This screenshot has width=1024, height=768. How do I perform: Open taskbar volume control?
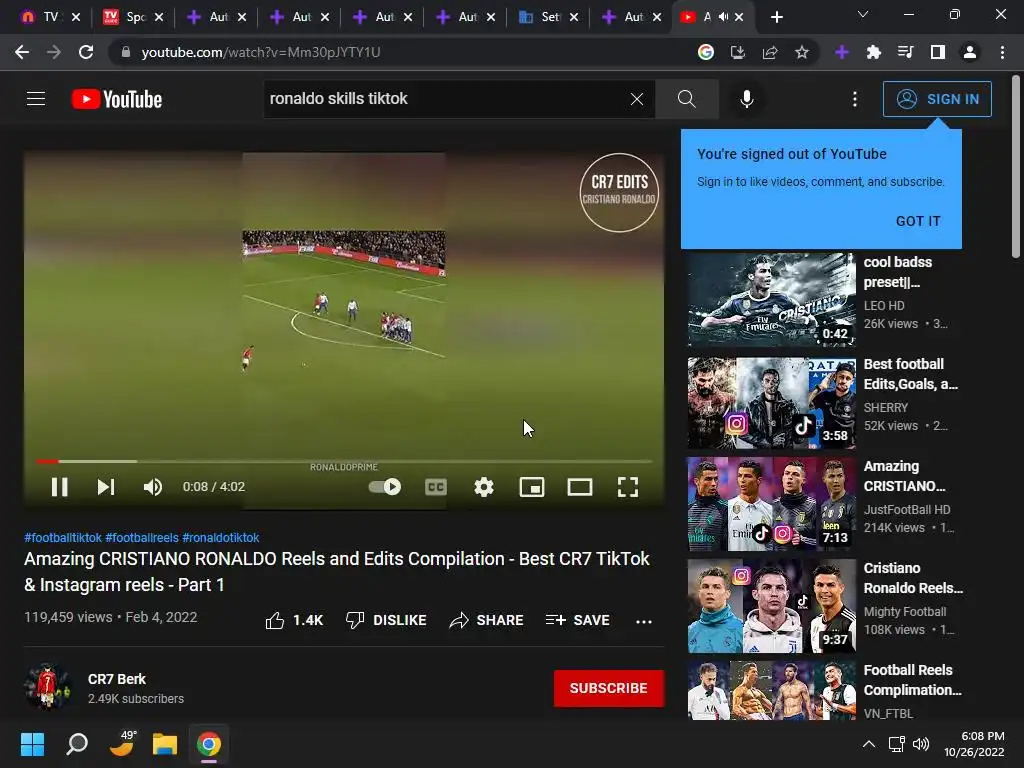(921, 744)
